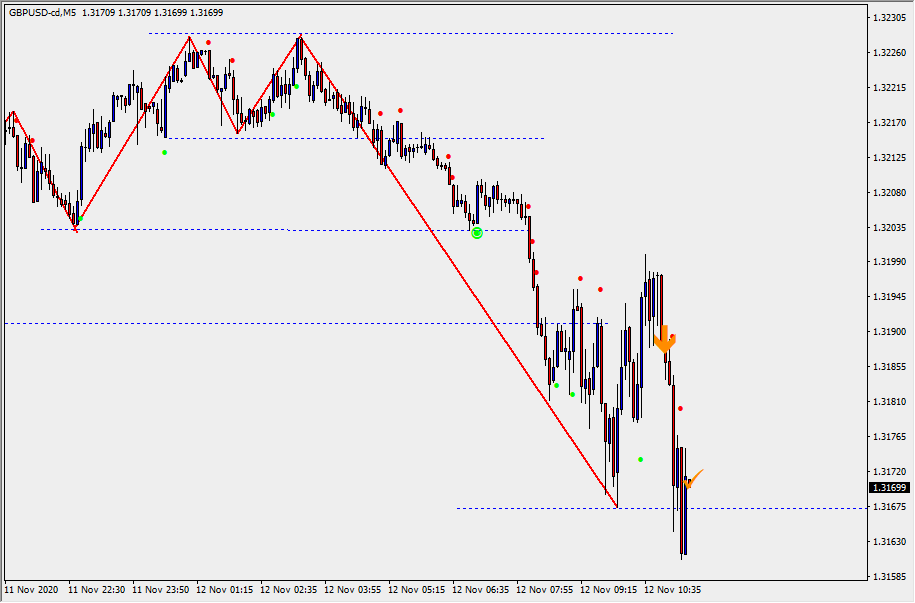Click the 1.31900 price axis label
Image resolution: width=915 pixels, height=603 pixels.
[888, 332]
